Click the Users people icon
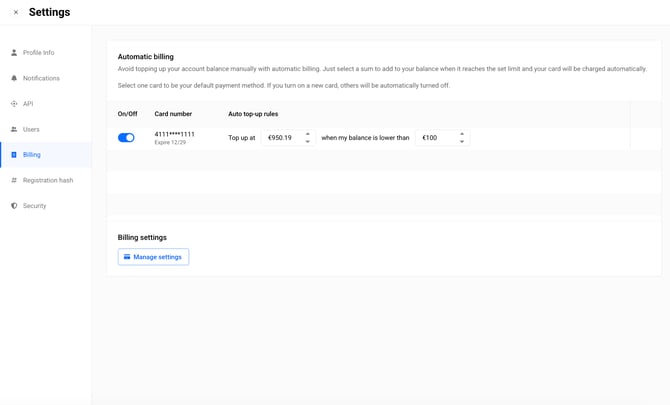 [x=14, y=129]
